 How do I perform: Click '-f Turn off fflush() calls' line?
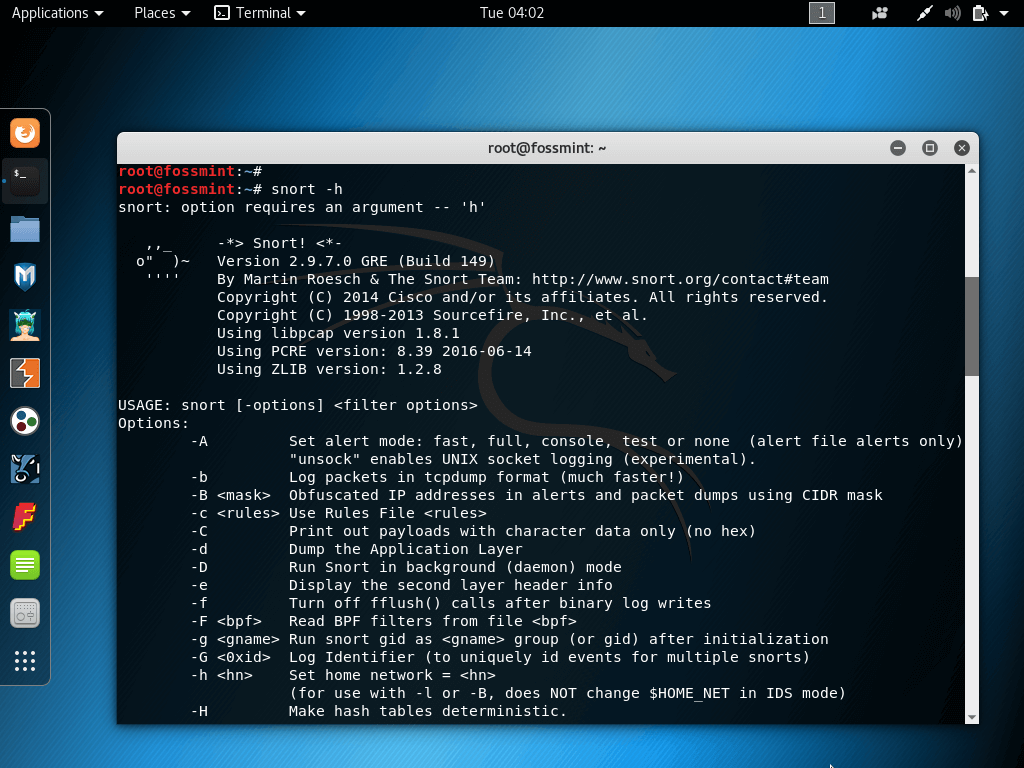click(451, 603)
